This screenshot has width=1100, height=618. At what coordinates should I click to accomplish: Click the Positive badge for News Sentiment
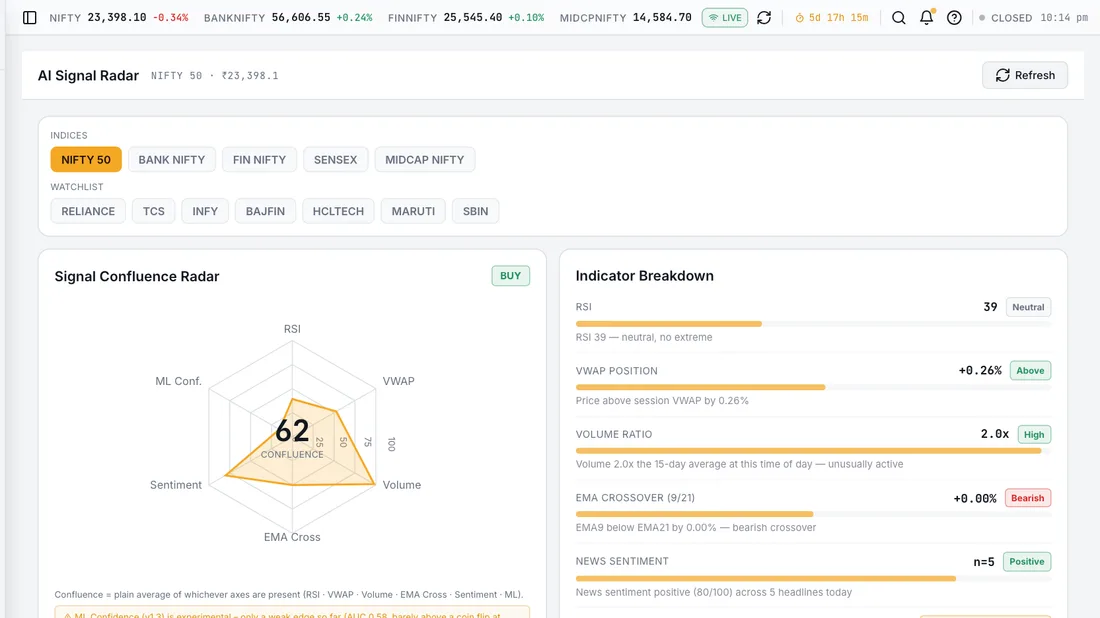(1027, 561)
